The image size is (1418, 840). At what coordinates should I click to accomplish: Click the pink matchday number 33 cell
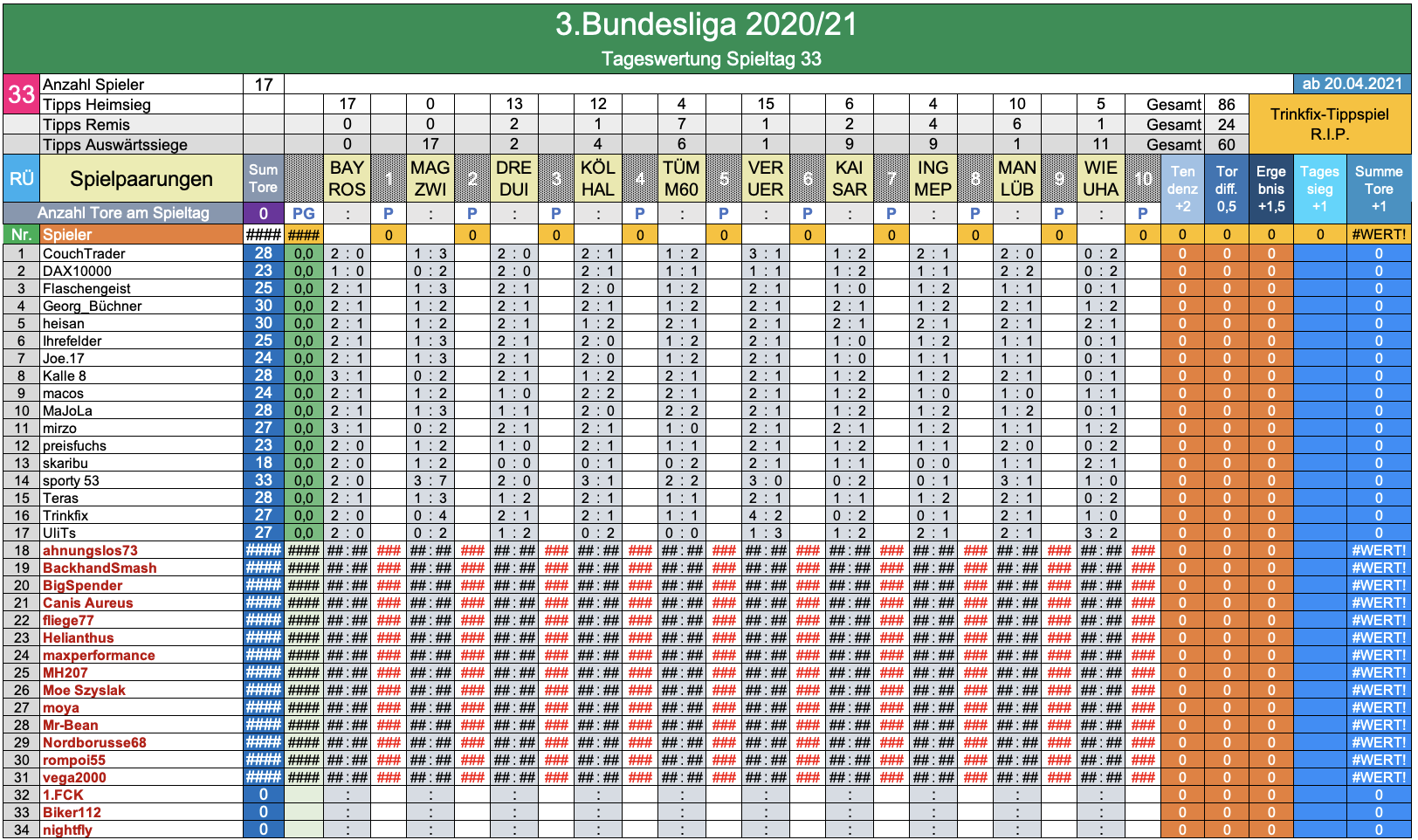[x=21, y=94]
